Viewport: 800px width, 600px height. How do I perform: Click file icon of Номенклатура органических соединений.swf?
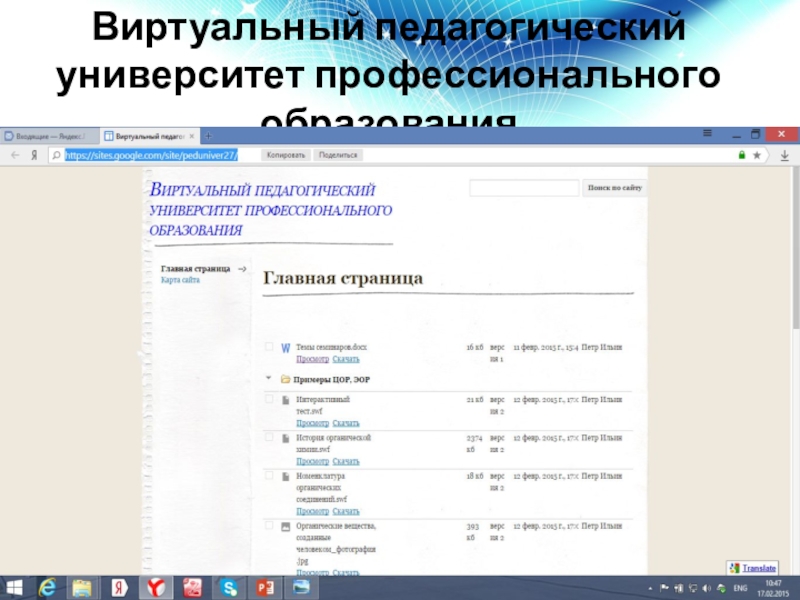286,477
